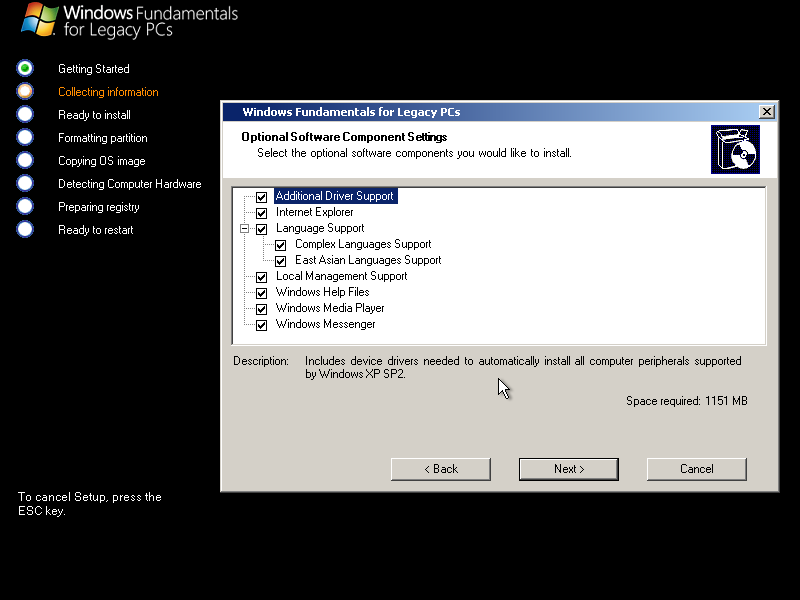Click the green Getting Started step indicator
Image resolution: width=800 pixels, height=600 pixels.
click(25, 68)
